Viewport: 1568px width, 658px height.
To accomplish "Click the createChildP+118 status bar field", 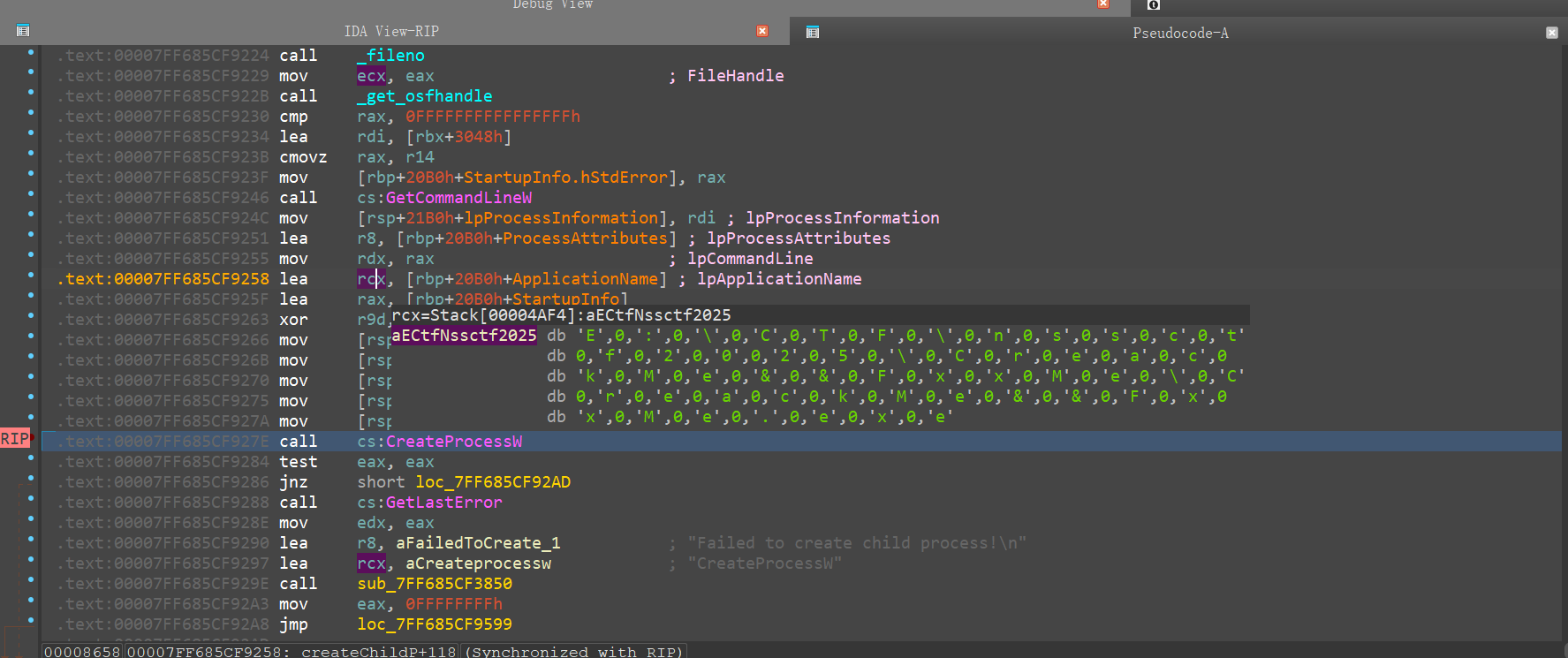I will [292, 652].
